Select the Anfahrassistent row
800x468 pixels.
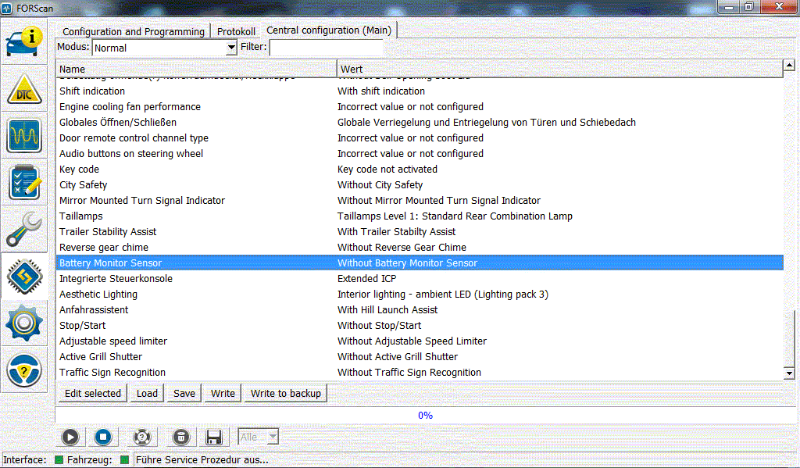(x=419, y=310)
